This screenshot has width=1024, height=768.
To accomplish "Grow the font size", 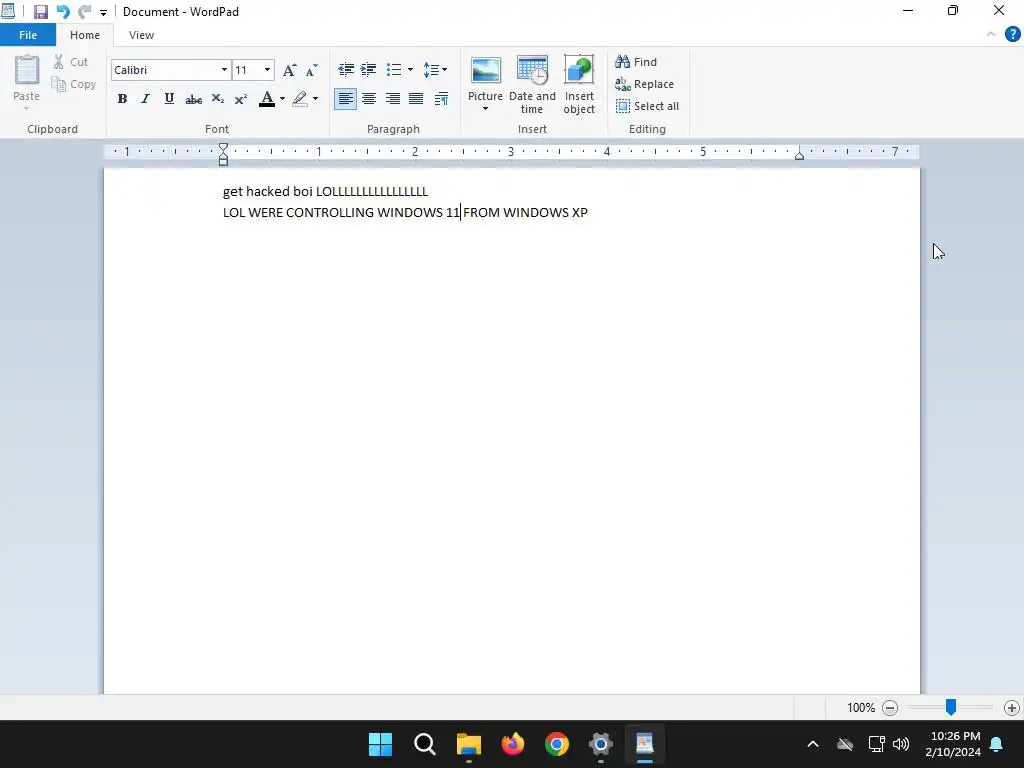I will [289, 70].
